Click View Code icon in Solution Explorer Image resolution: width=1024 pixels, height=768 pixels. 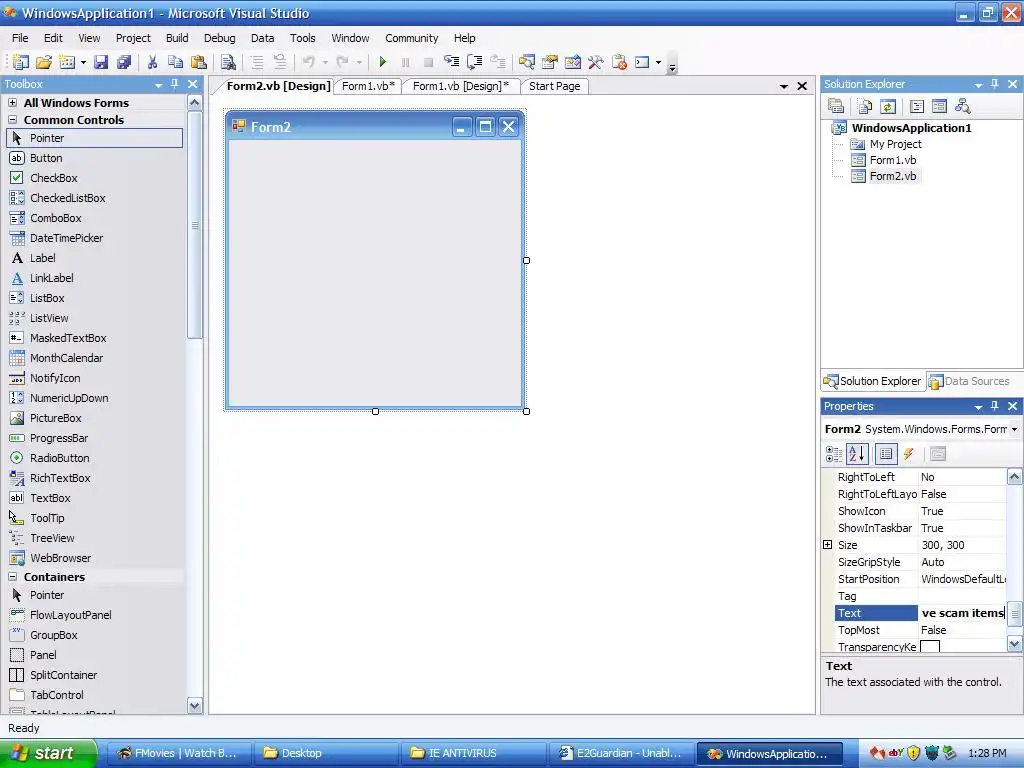click(x=917, y=106)
